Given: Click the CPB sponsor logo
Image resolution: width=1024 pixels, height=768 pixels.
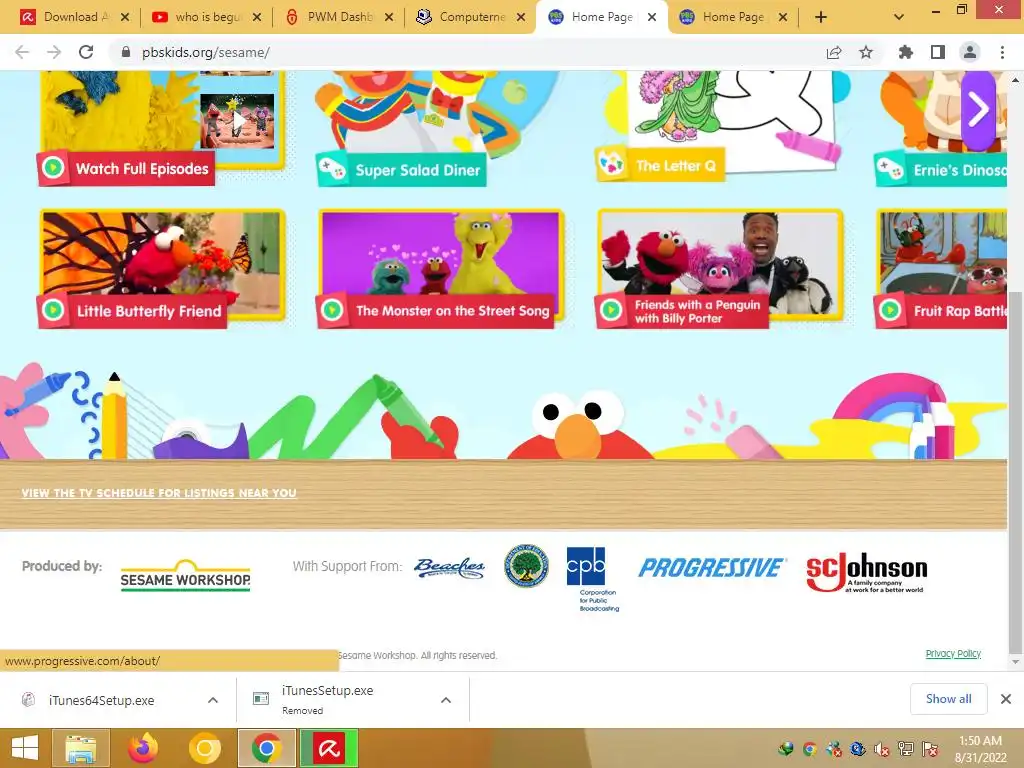Looking at the screenshot, I should (x=592, y=579).
